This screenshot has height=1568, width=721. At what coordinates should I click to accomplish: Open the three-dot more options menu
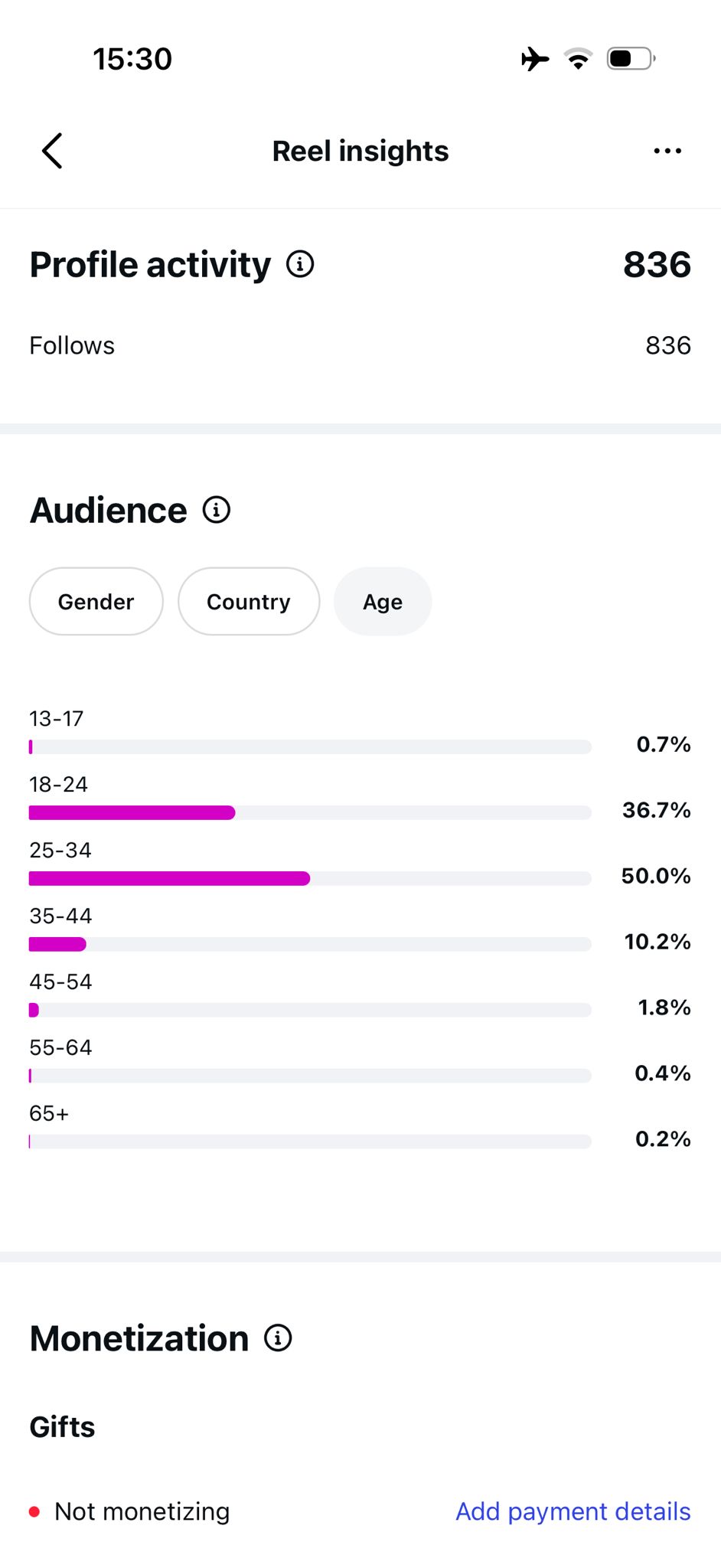[667, 151]
